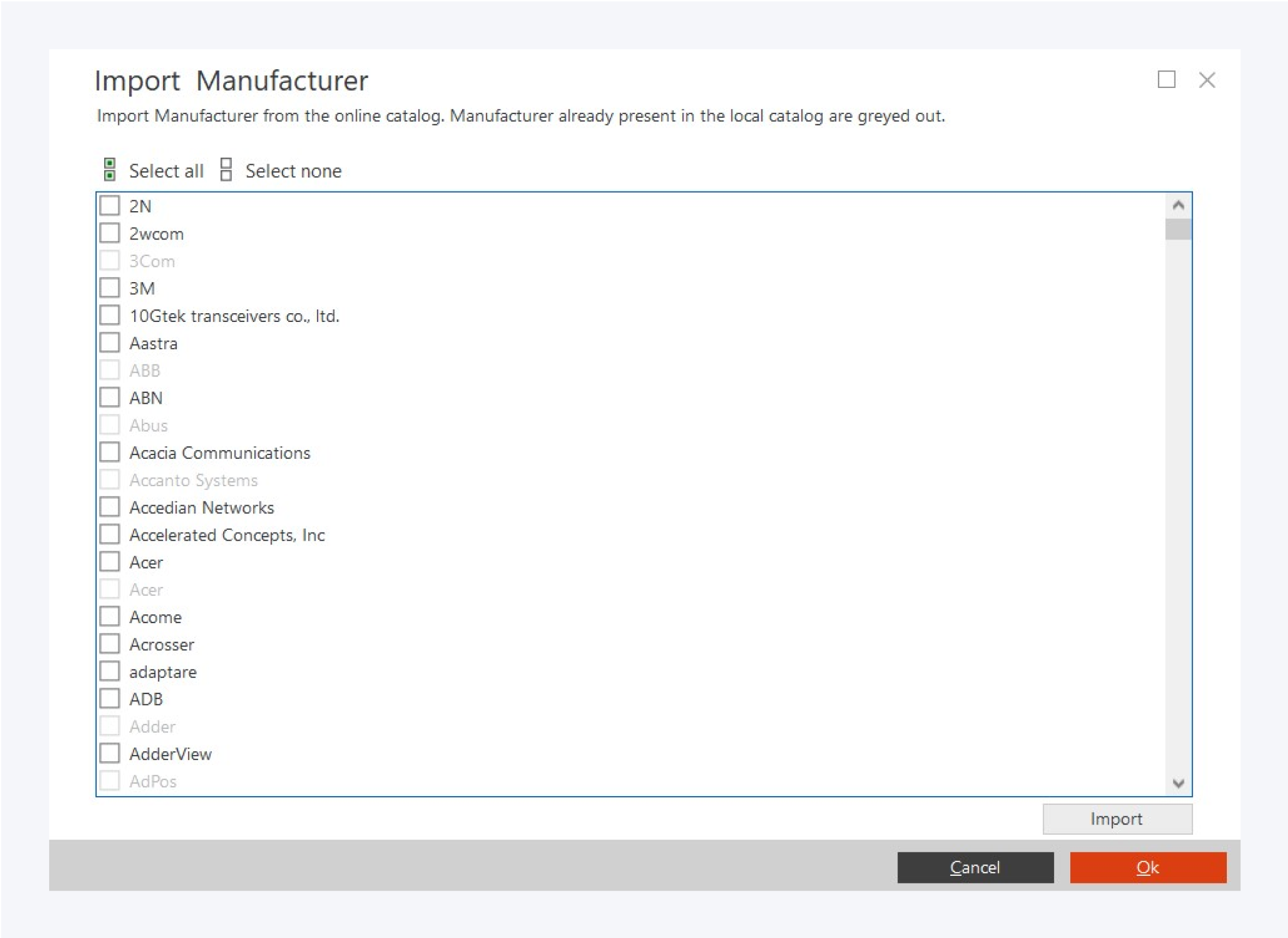Select the AdderView manufacturer checkbox

coord(110,754)
